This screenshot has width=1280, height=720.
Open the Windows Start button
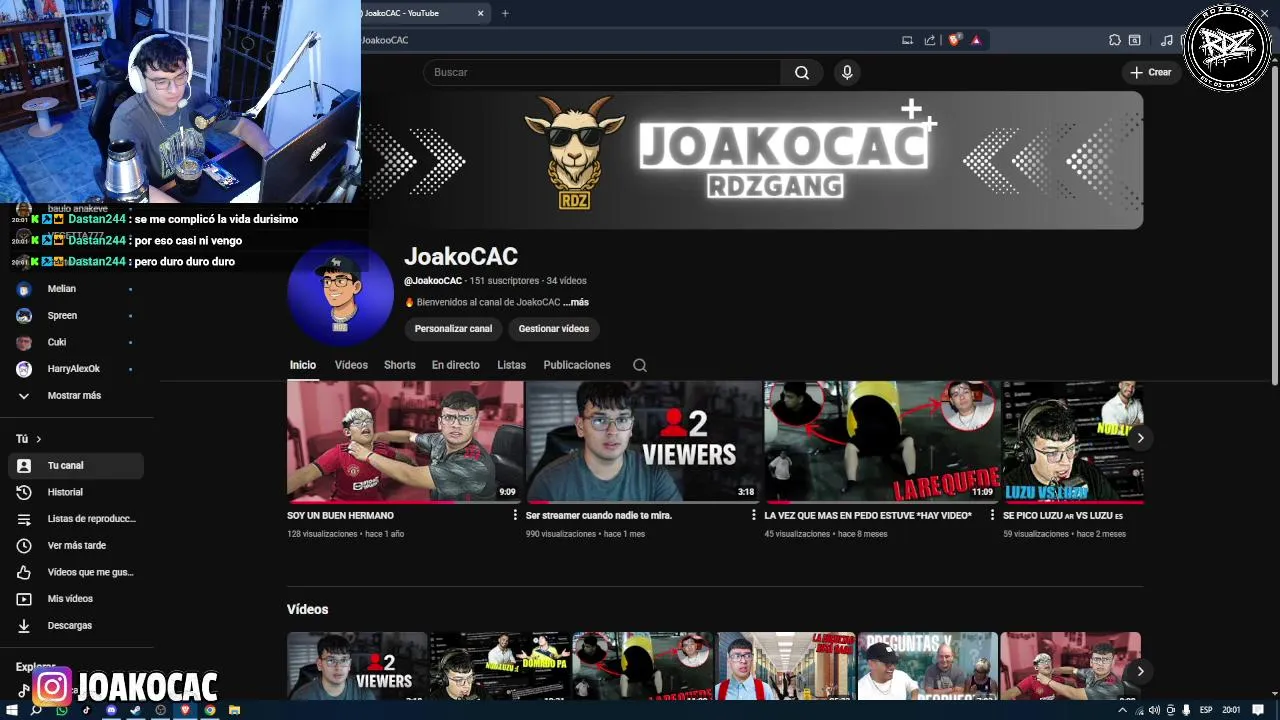pos(11,710)
